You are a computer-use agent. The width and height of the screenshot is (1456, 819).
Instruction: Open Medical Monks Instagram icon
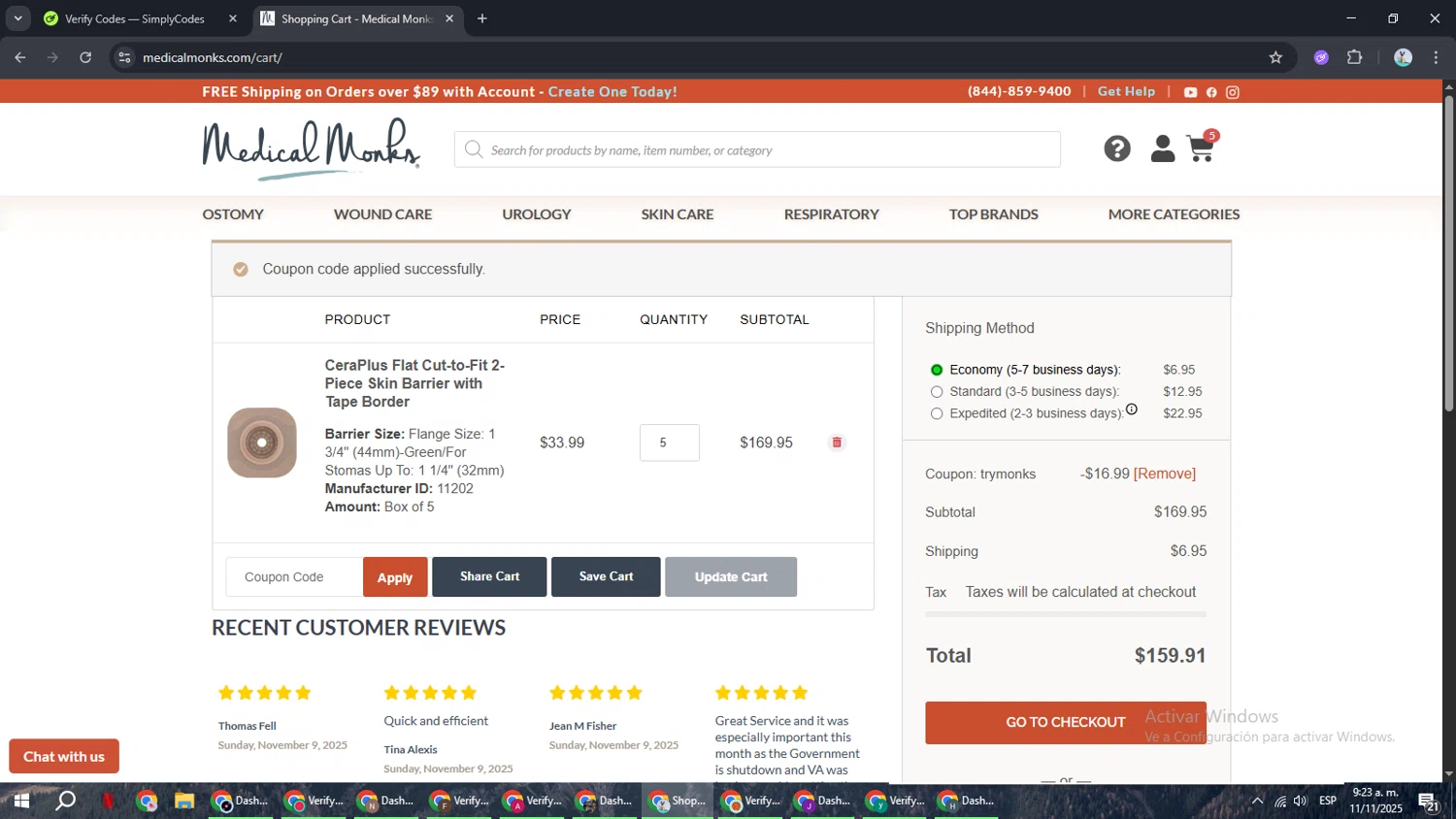pos(1233,92)
